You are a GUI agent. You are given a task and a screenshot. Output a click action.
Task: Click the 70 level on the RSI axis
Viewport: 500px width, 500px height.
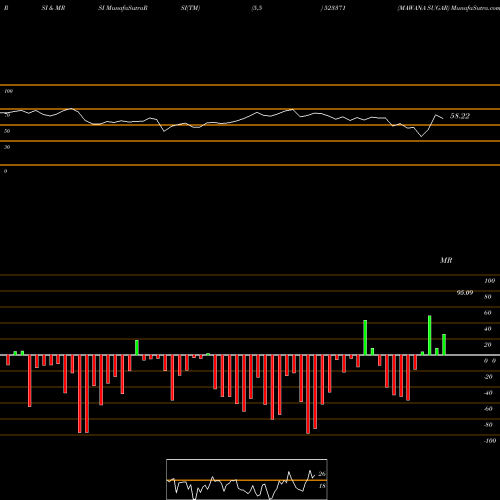7,115
